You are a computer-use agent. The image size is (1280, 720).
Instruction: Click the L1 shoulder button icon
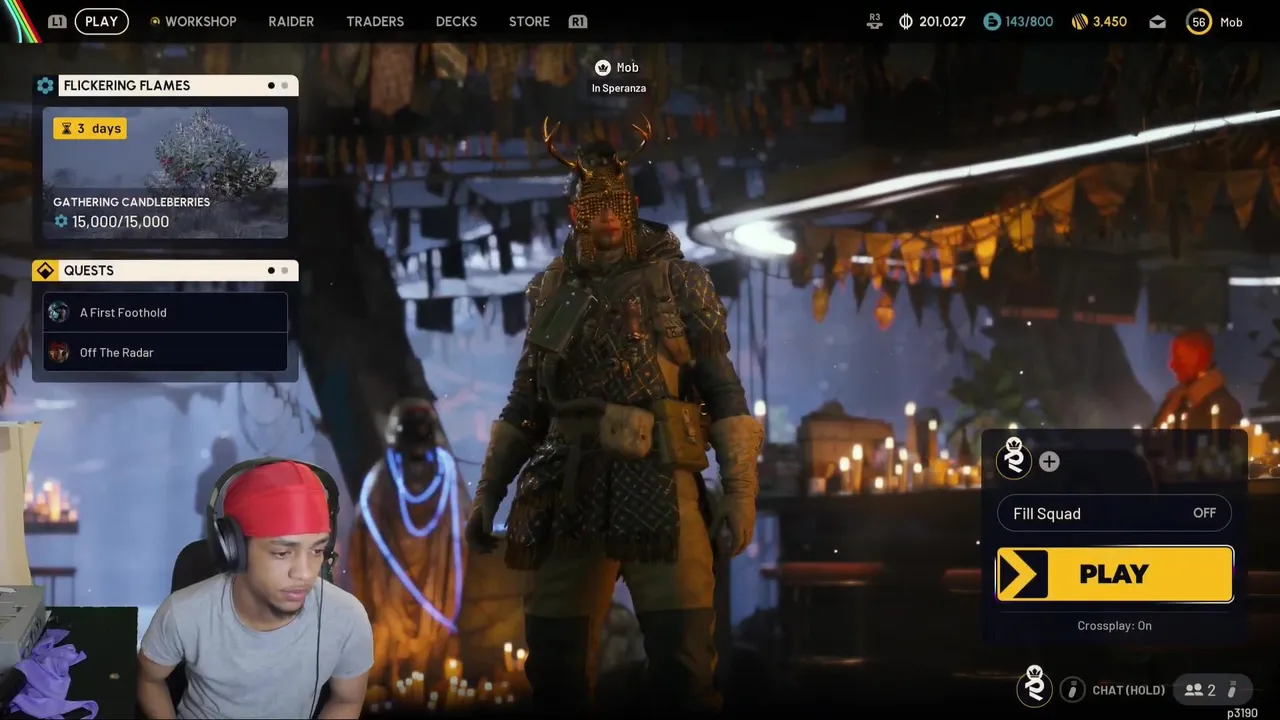[x=57, y=21]
